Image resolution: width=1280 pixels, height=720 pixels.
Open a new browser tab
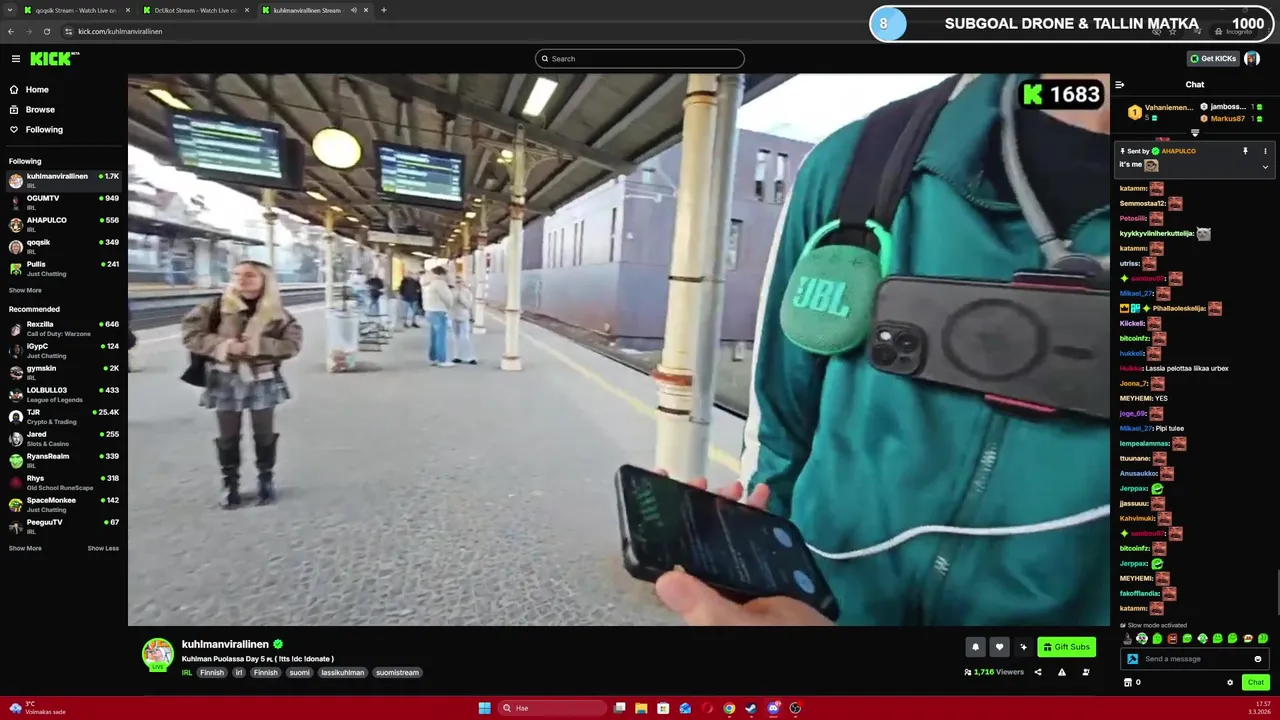(384, 10)
